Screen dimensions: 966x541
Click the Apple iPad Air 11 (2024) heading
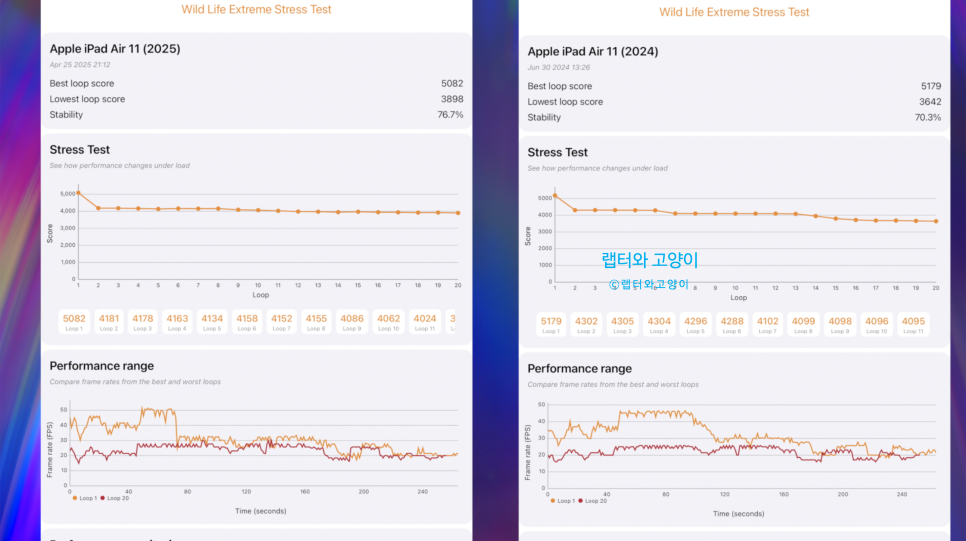(593, 52)
